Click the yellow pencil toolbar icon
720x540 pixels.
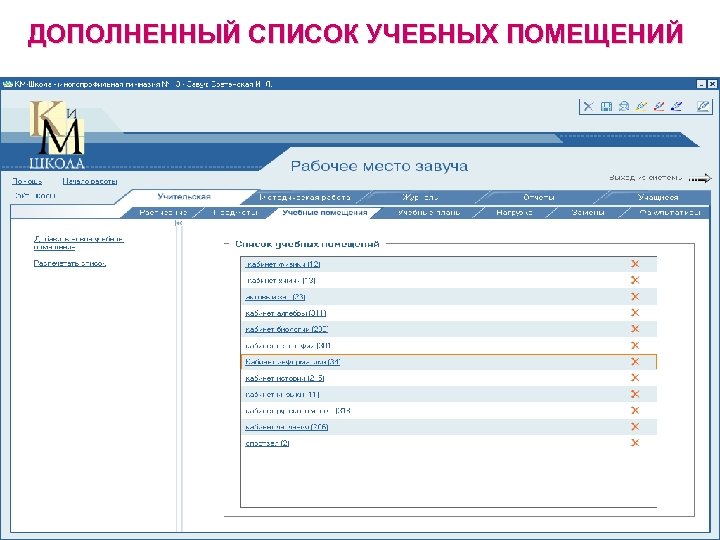[x=641, y=107]
